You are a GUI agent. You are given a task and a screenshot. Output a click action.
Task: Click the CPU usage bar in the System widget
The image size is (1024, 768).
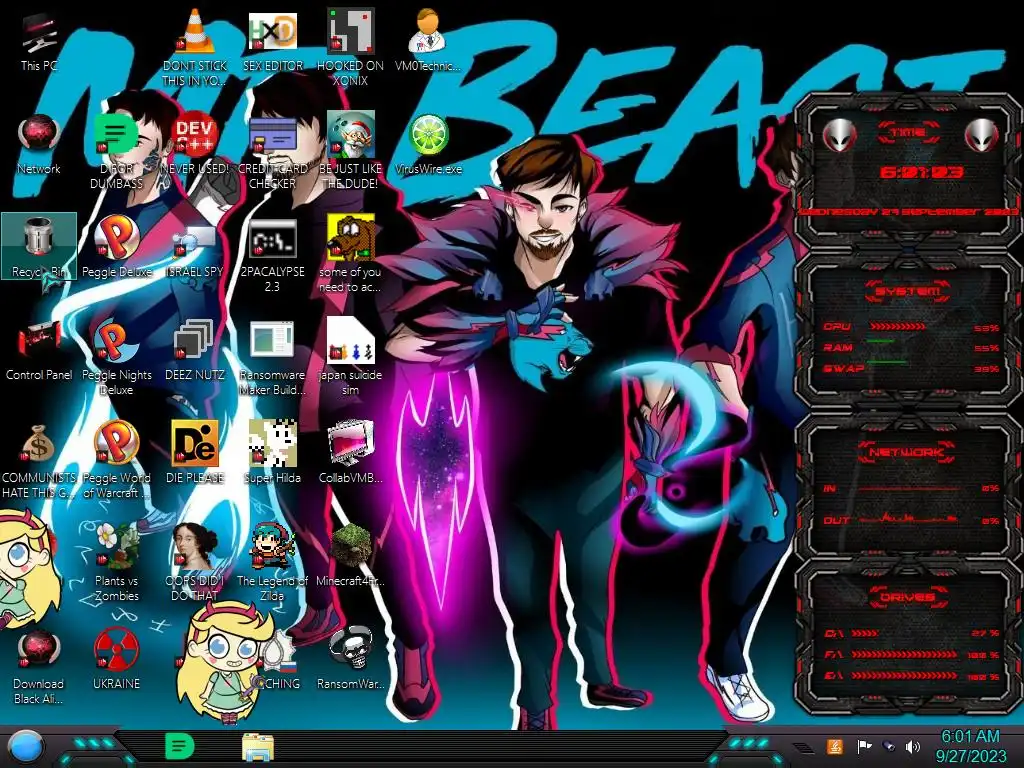[x=897, y=327]
